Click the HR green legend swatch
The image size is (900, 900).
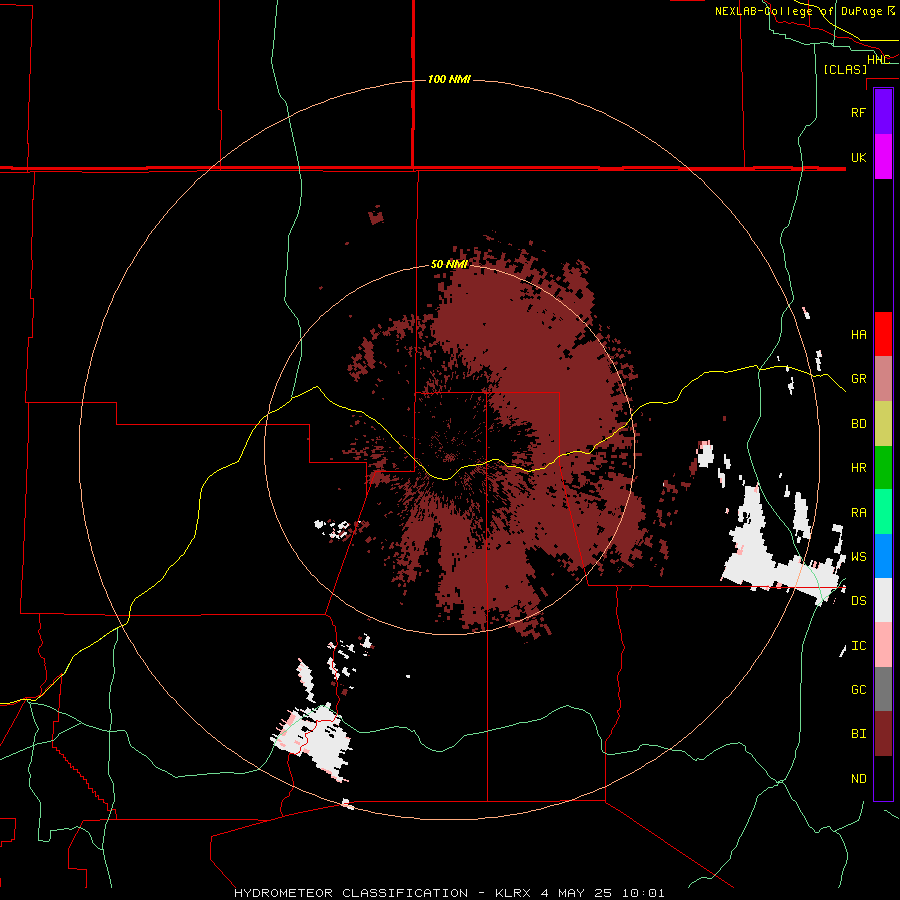tap(883, 467)
